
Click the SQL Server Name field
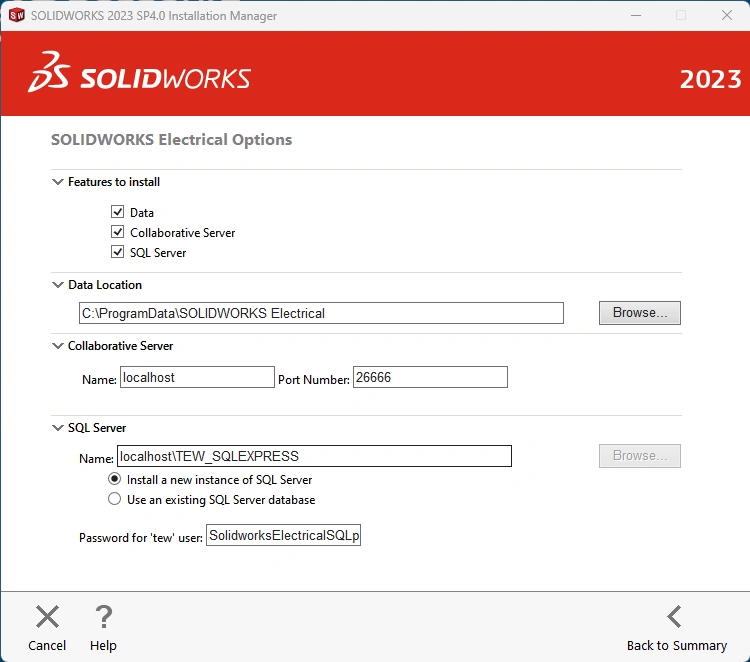point(314,456)
